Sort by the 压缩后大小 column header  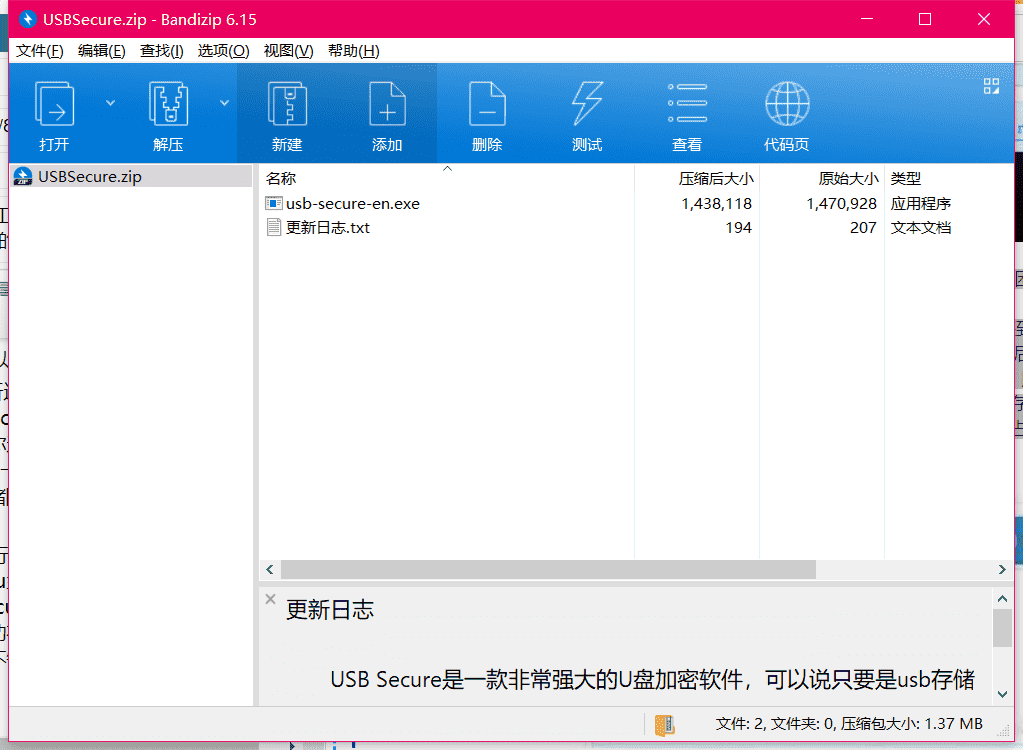(x=697, y=178)
